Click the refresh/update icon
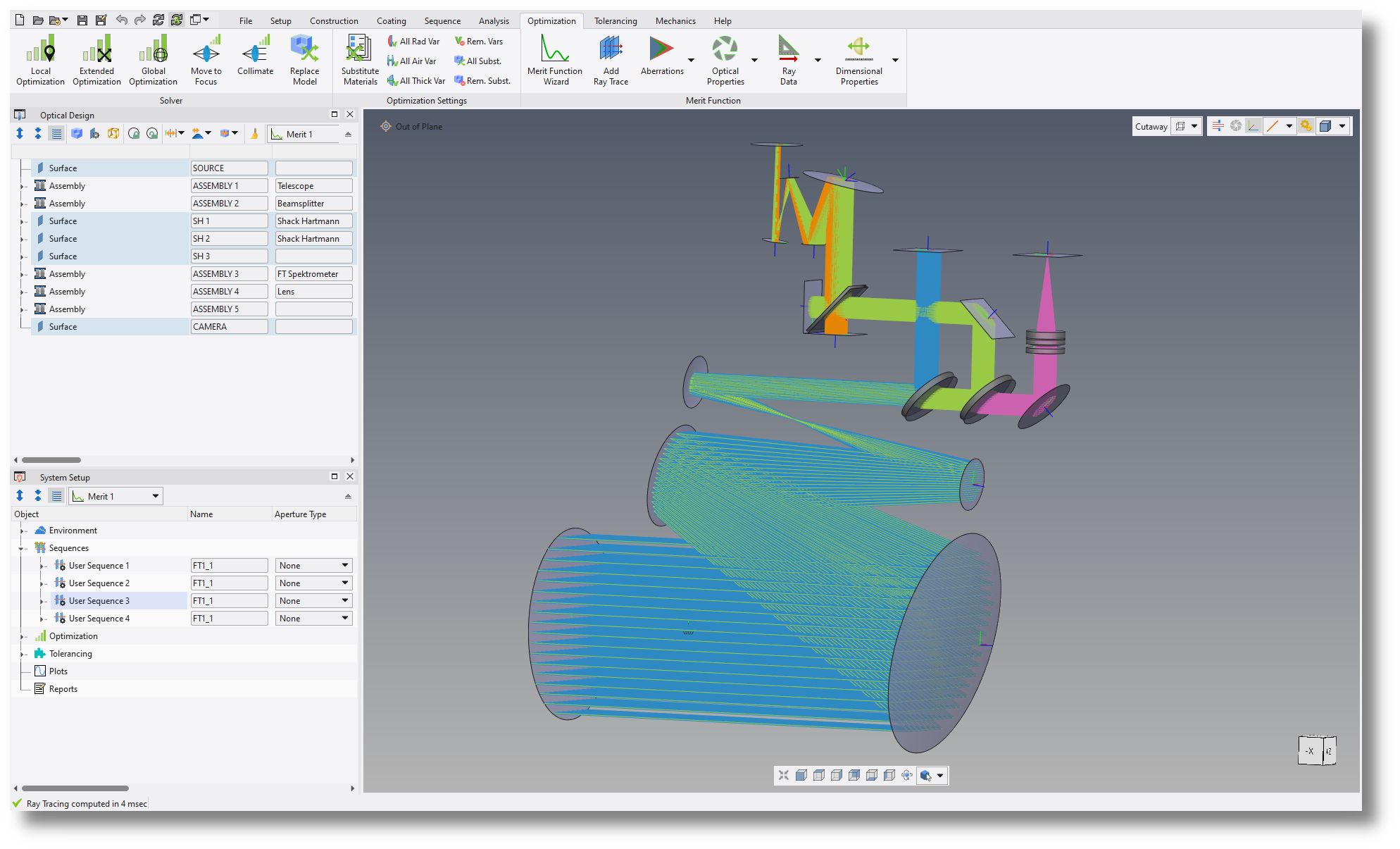Viewport: 1400px width, 849px height. [x=158, y=20]
